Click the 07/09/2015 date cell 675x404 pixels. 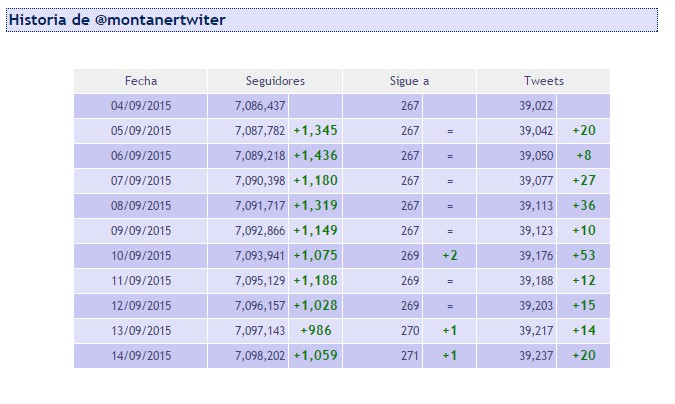(x=141, y=181)
